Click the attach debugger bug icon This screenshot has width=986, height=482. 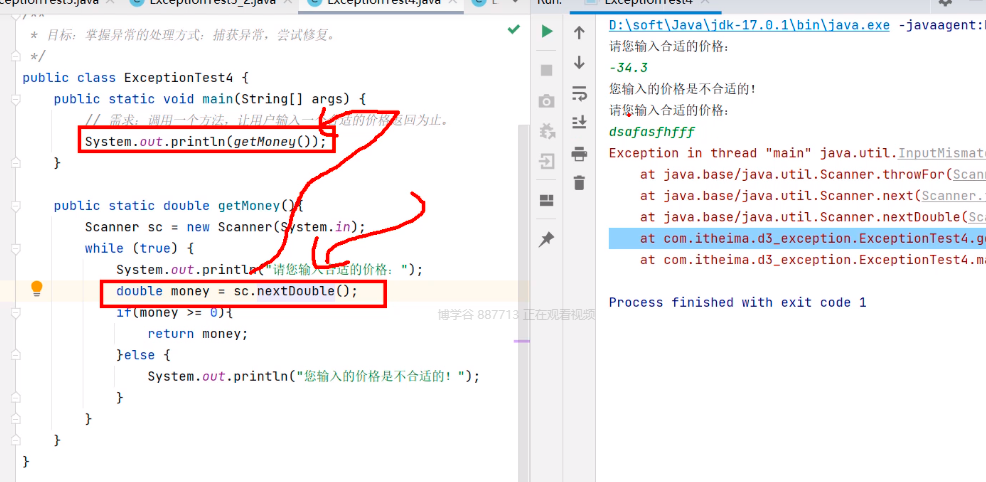point(547,131)
